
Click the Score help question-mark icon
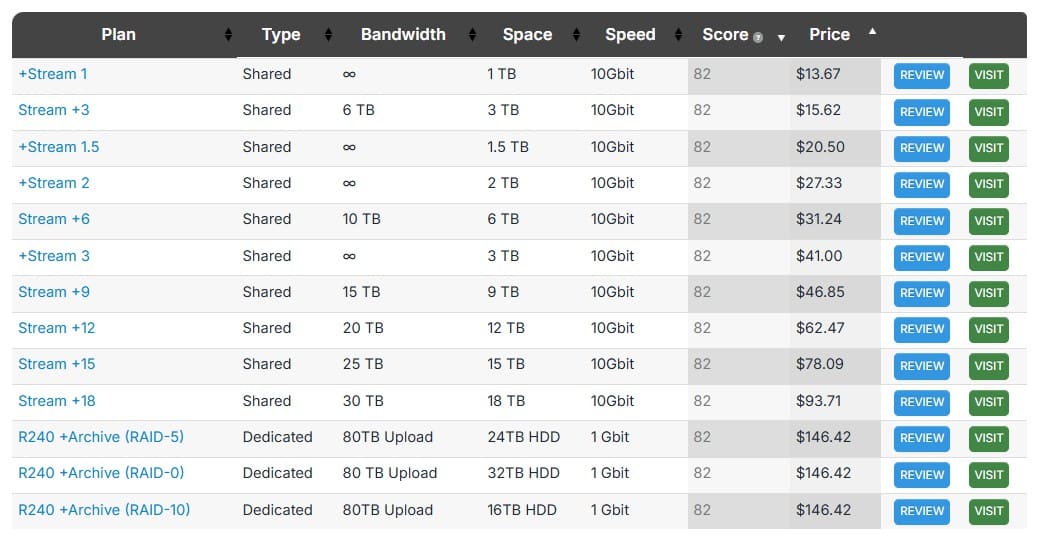click(758, 38)
